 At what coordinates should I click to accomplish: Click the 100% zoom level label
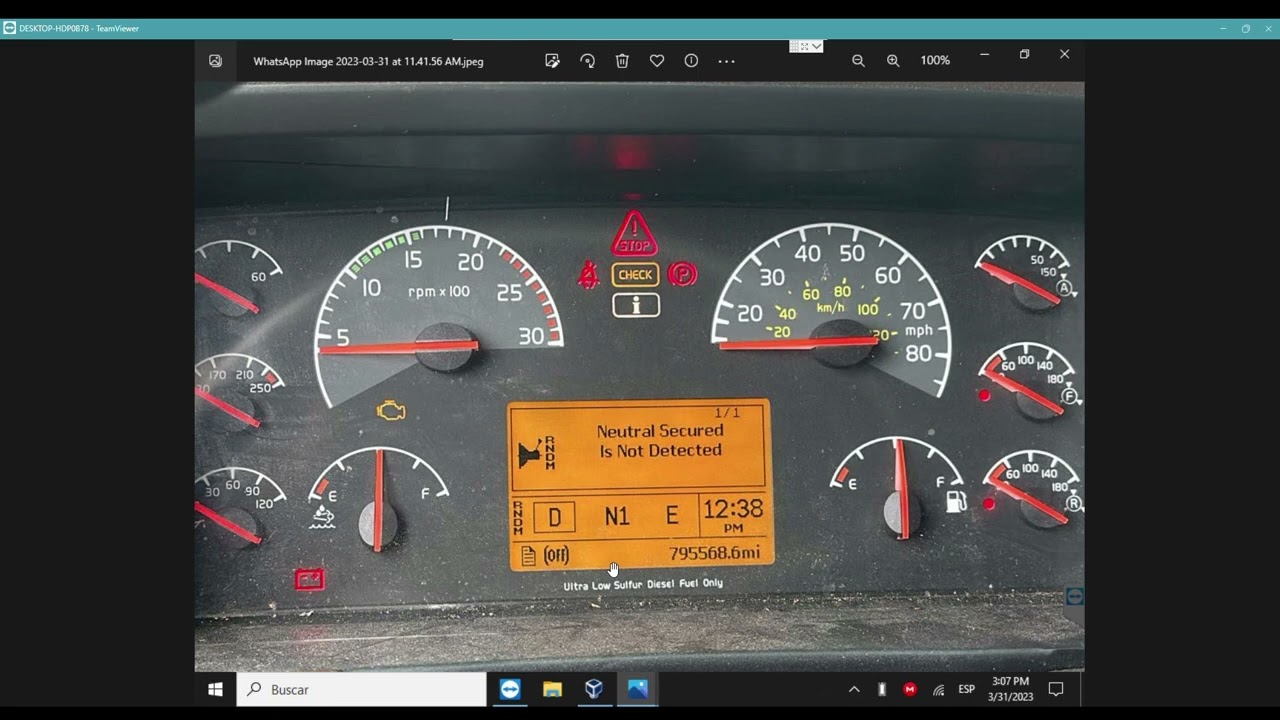point(935,61)
